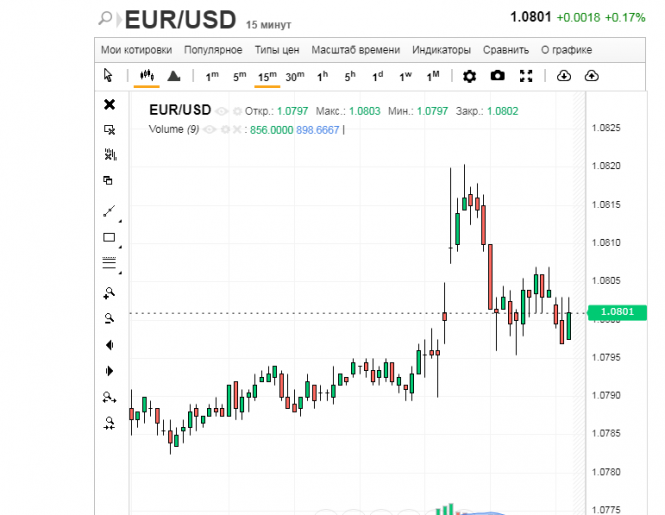This screenshot has height=515, width=665.
Task: Click the Volume (9) indicator label
Action: point(174,129)
